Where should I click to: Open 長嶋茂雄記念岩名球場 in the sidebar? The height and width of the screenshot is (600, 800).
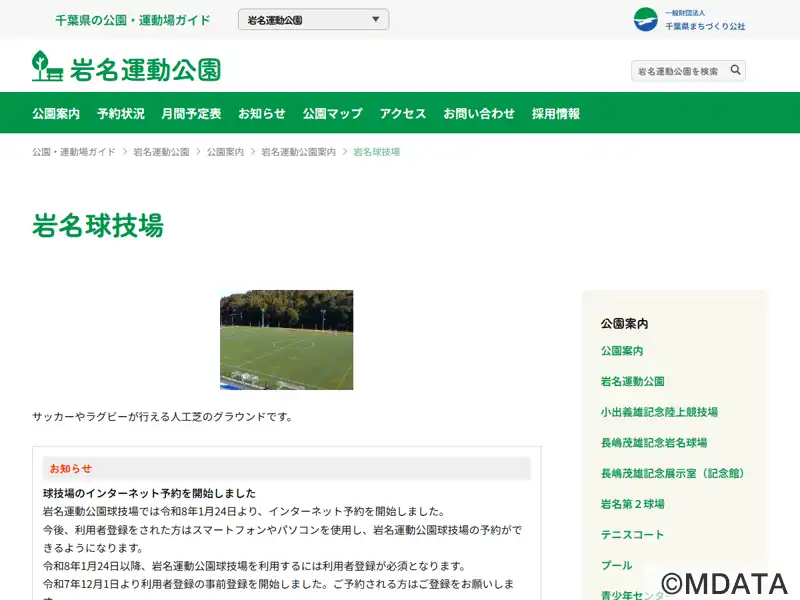(654, 443)
